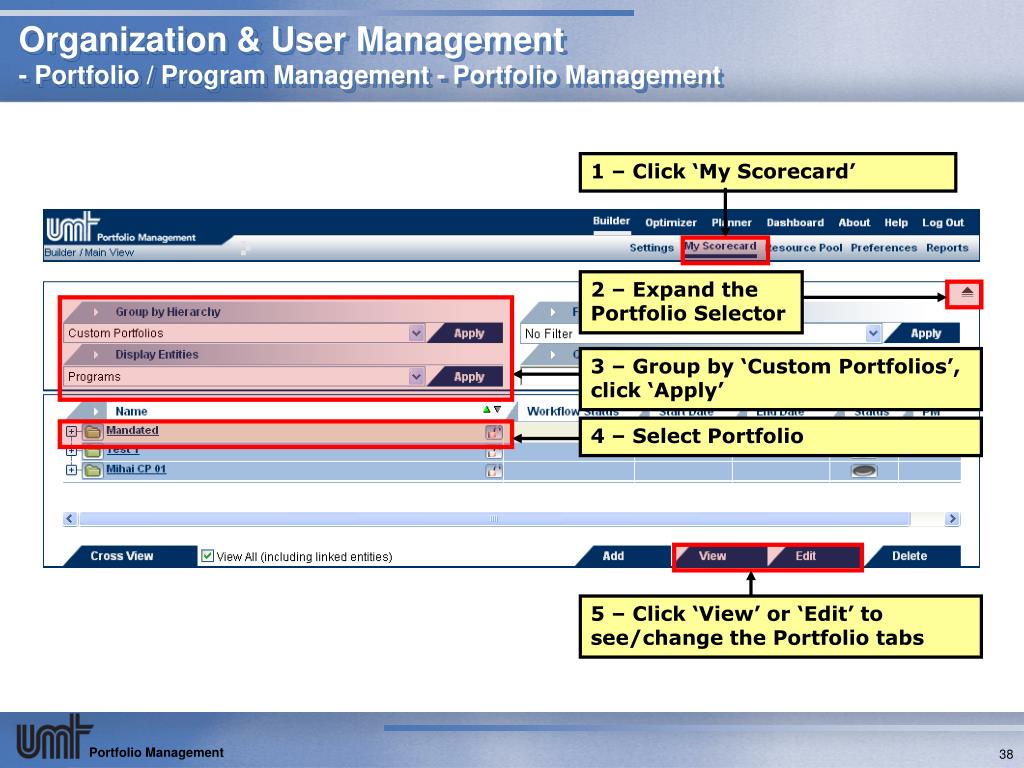Click the calendar icon in the Mandated row
Image resolution: width=1024 pixels, height=768 pixels.
coord(494,432)
